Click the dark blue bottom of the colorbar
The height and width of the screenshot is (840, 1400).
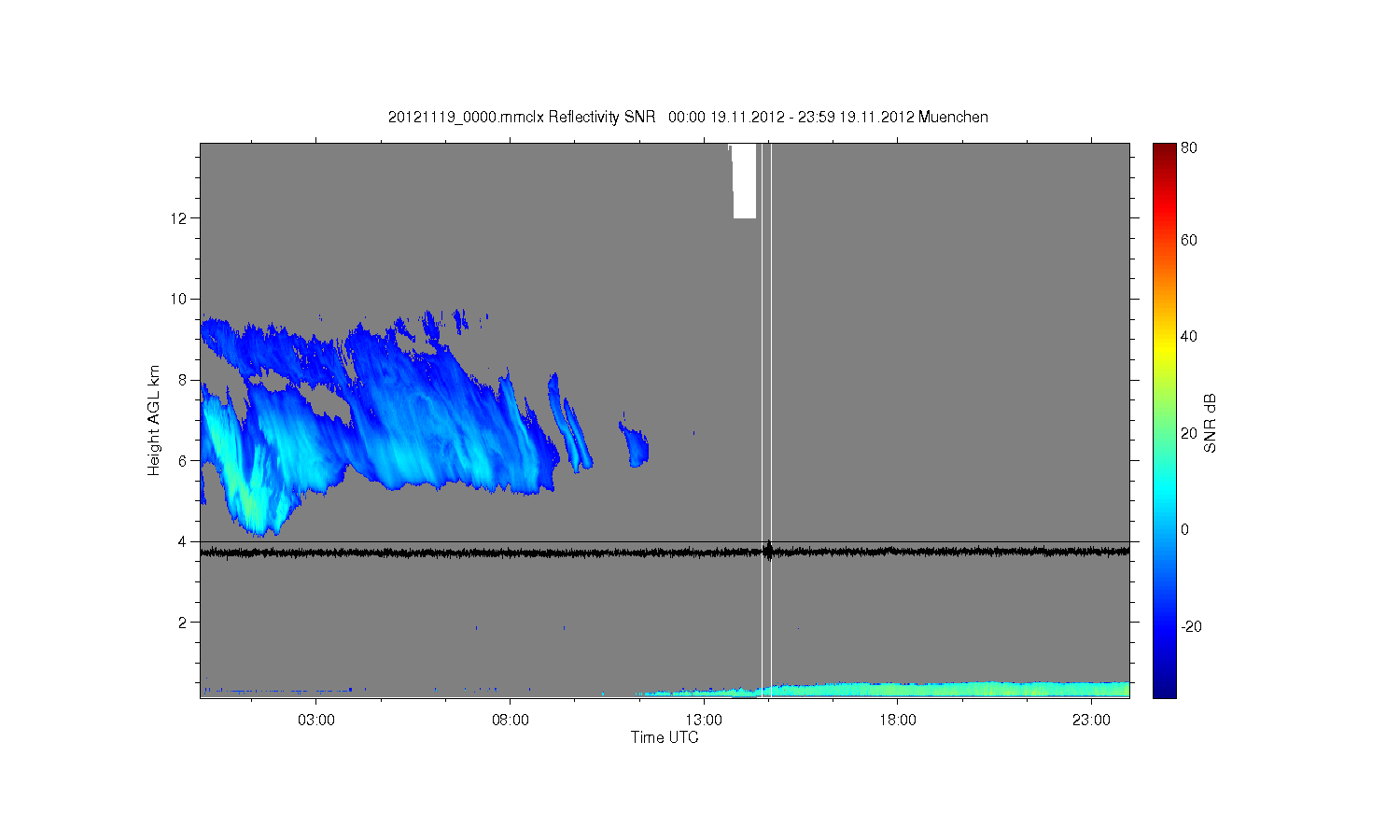coord(1164,689)
